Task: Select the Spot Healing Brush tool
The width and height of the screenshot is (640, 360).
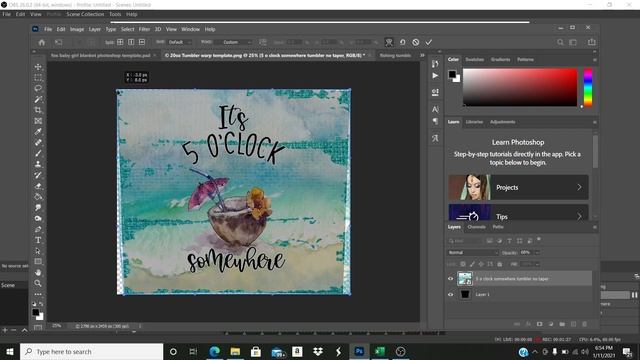Action: point(38,142)
